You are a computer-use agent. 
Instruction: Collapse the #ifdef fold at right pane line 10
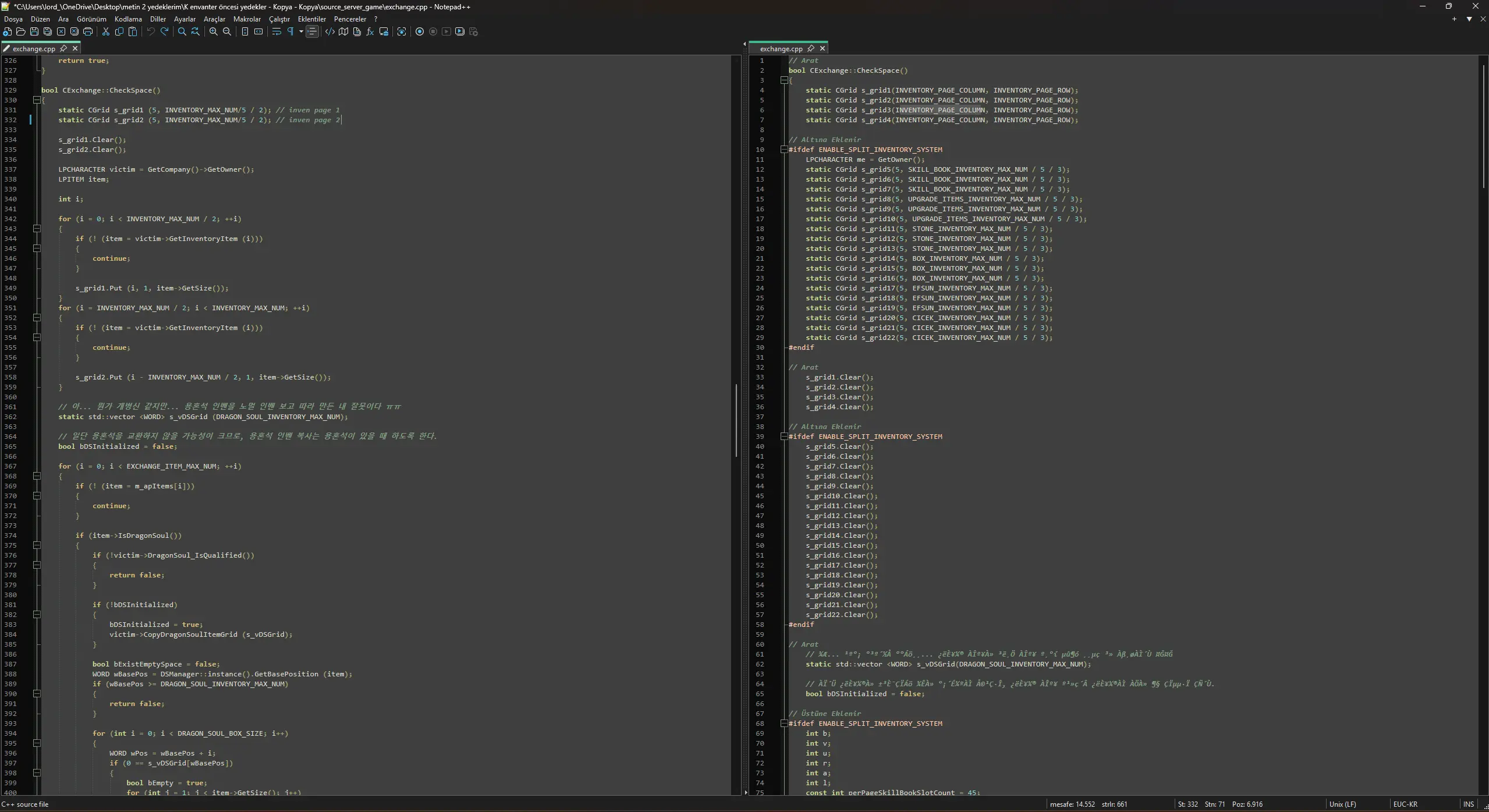pyautogui.click(x=784, y=150)
